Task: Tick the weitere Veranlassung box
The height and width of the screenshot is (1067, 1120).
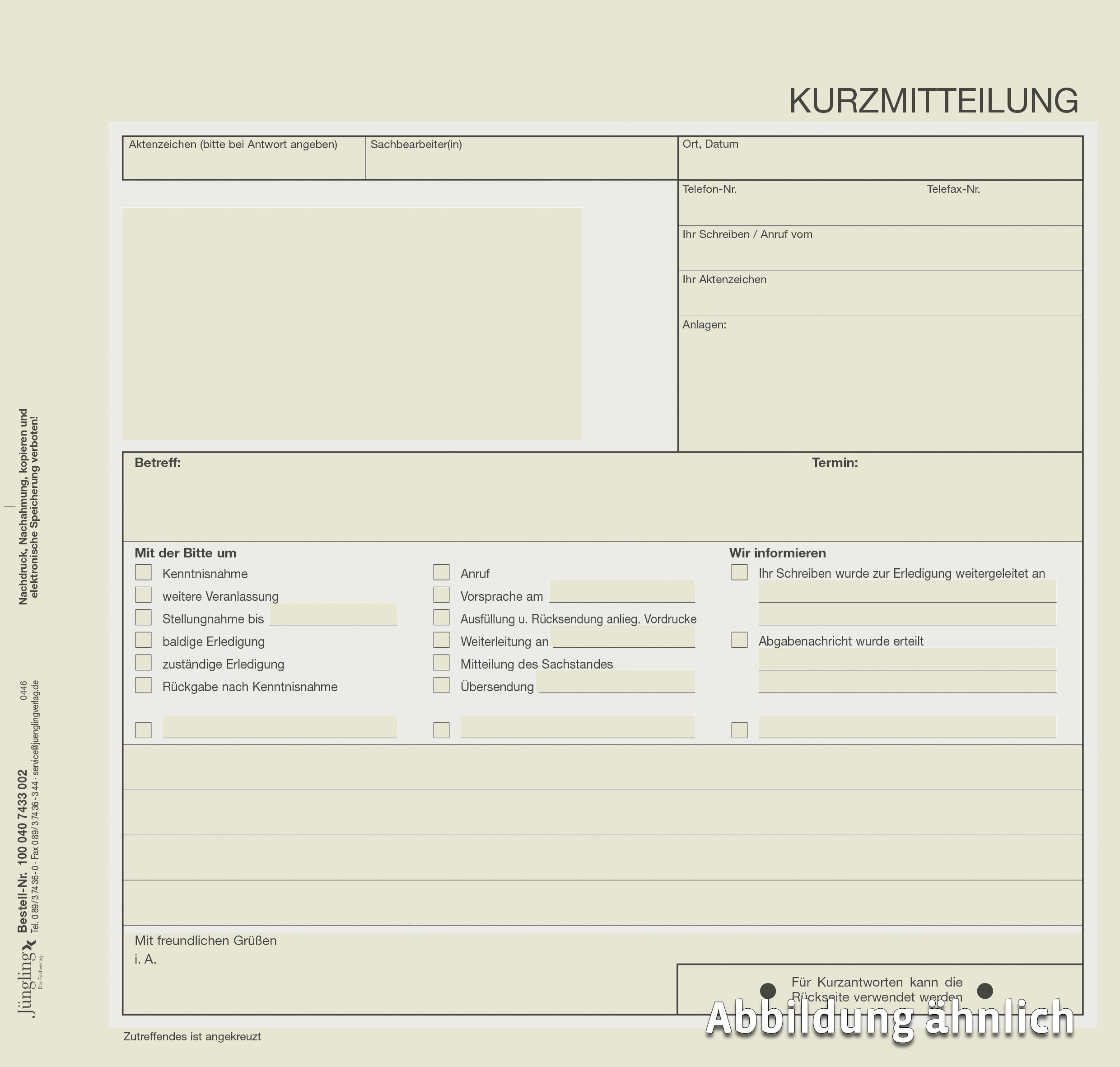Action: pos(143,595)
